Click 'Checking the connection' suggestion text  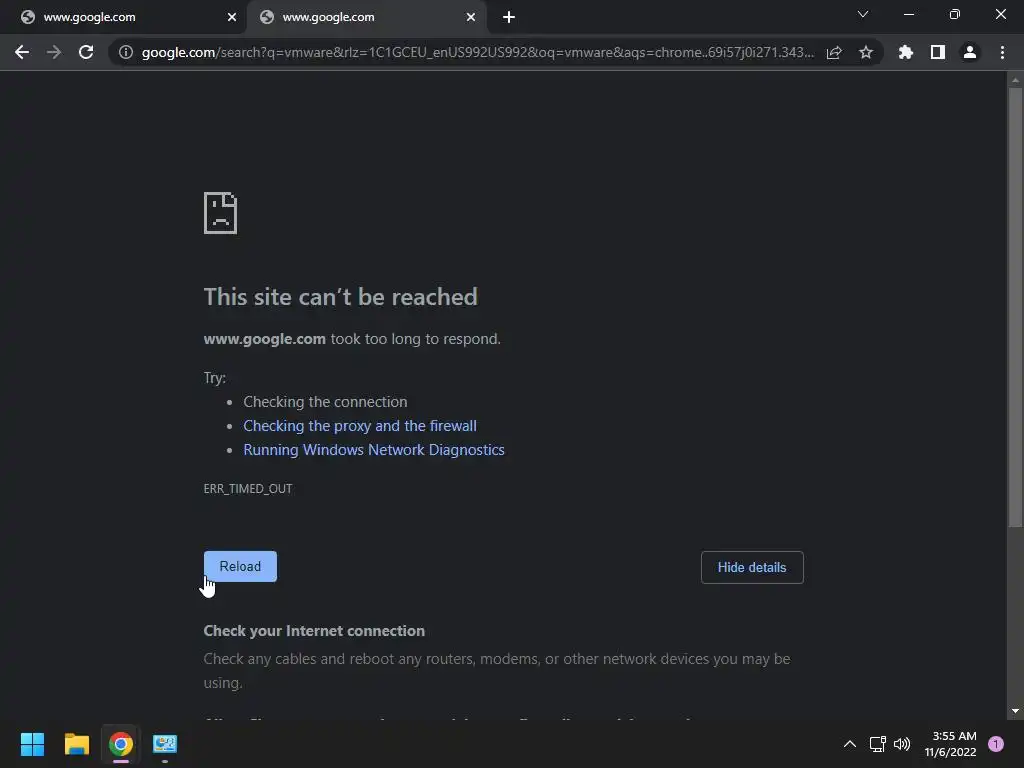(325, 402)
